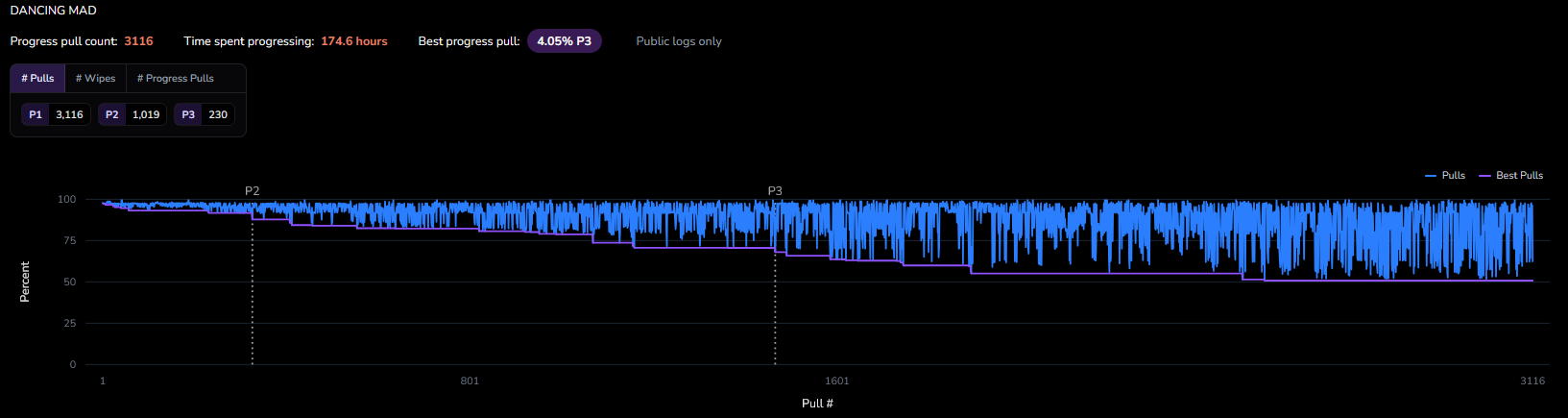Click the DANCING MAD title

(54, 11)
